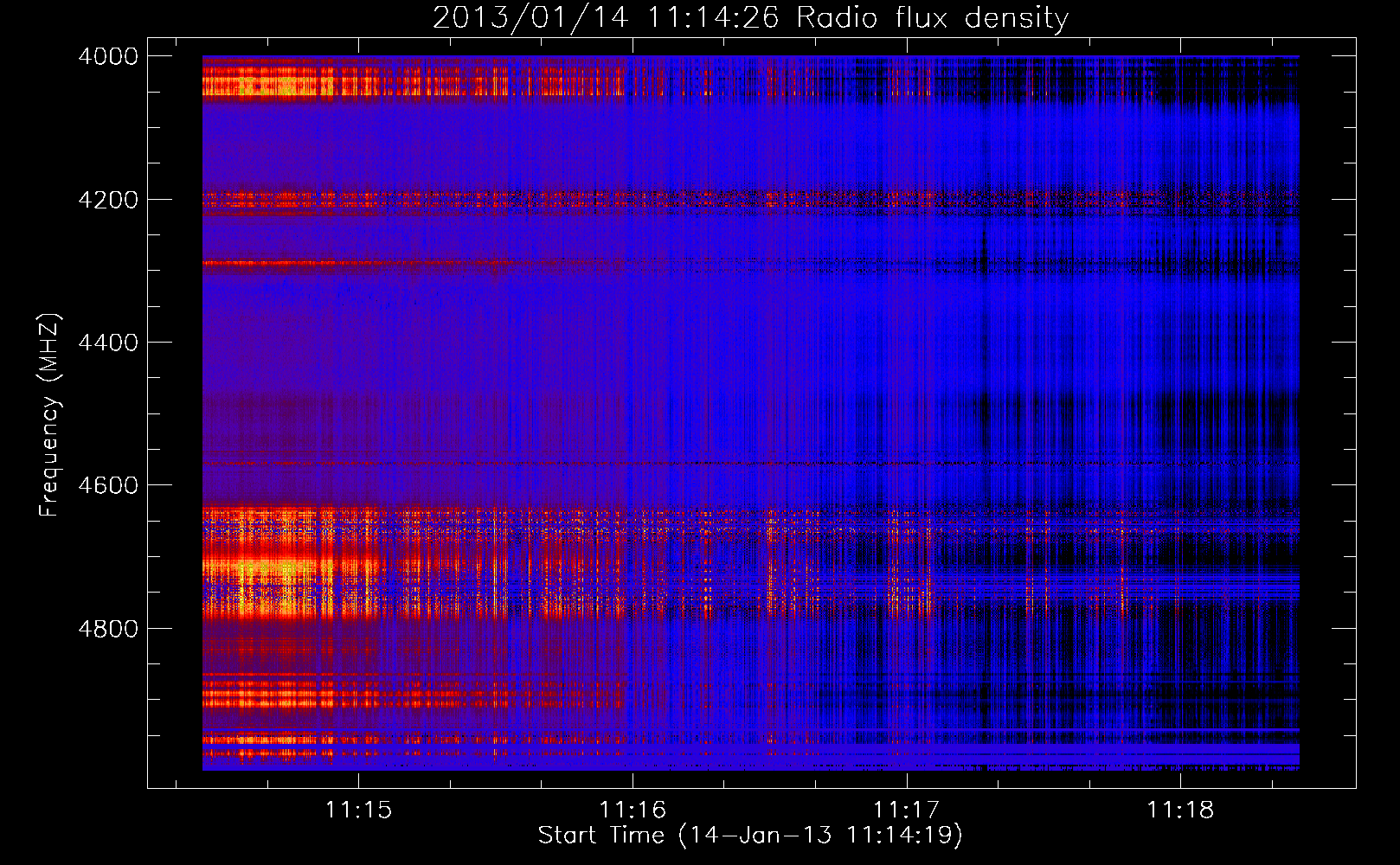
Task: Click the 4400 frequency axis label
Action: (108, 343)
